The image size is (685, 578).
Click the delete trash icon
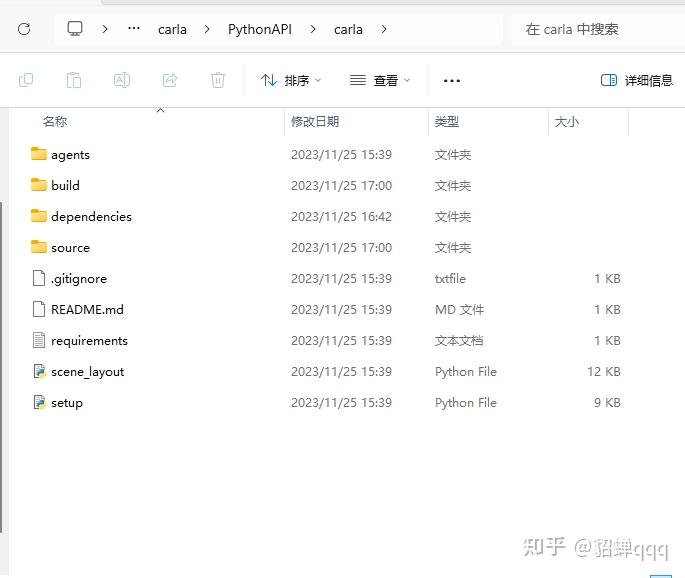point(218,80)
